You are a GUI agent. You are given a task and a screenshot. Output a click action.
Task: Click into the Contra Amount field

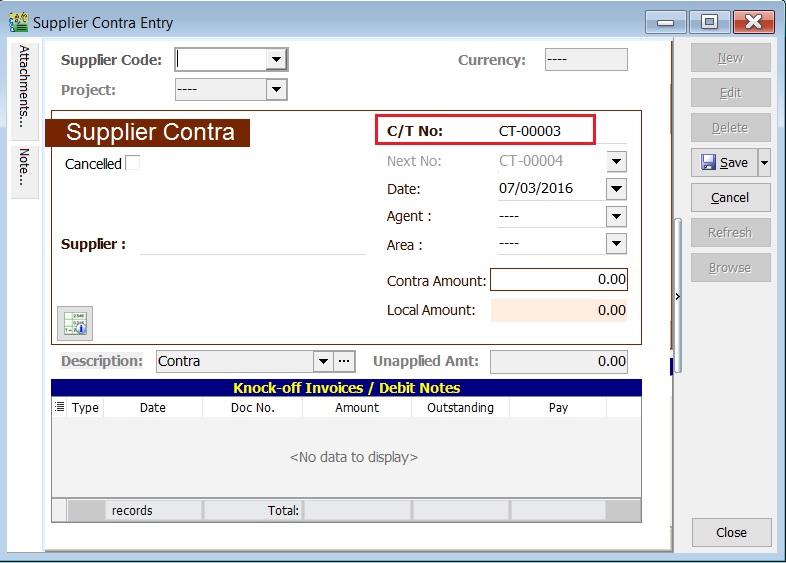click(x=559, y=280)
